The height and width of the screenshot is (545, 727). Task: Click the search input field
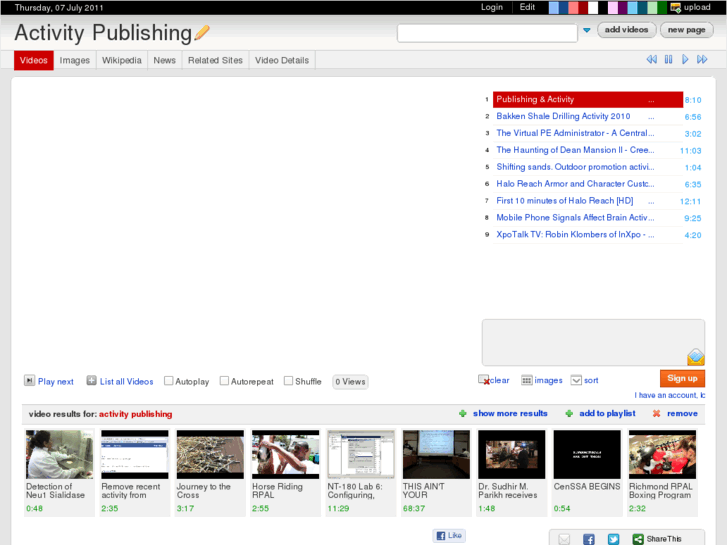click(487, 33)
